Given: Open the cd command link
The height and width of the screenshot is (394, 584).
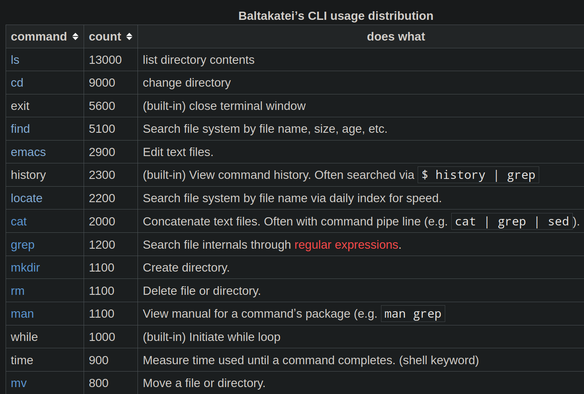Looking at the screenshot, I should click(x=17, y=83).
